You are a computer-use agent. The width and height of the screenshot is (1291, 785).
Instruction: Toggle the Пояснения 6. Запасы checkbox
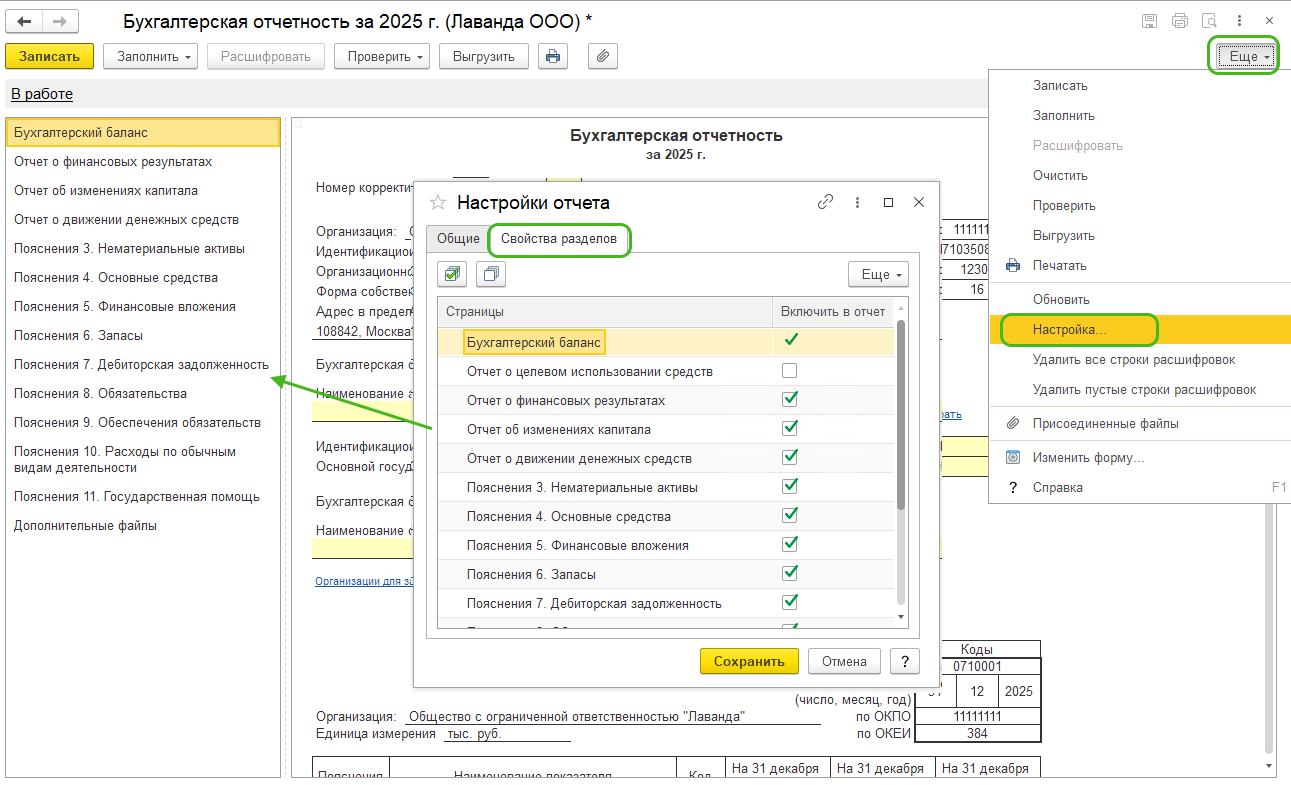[790, 574]
